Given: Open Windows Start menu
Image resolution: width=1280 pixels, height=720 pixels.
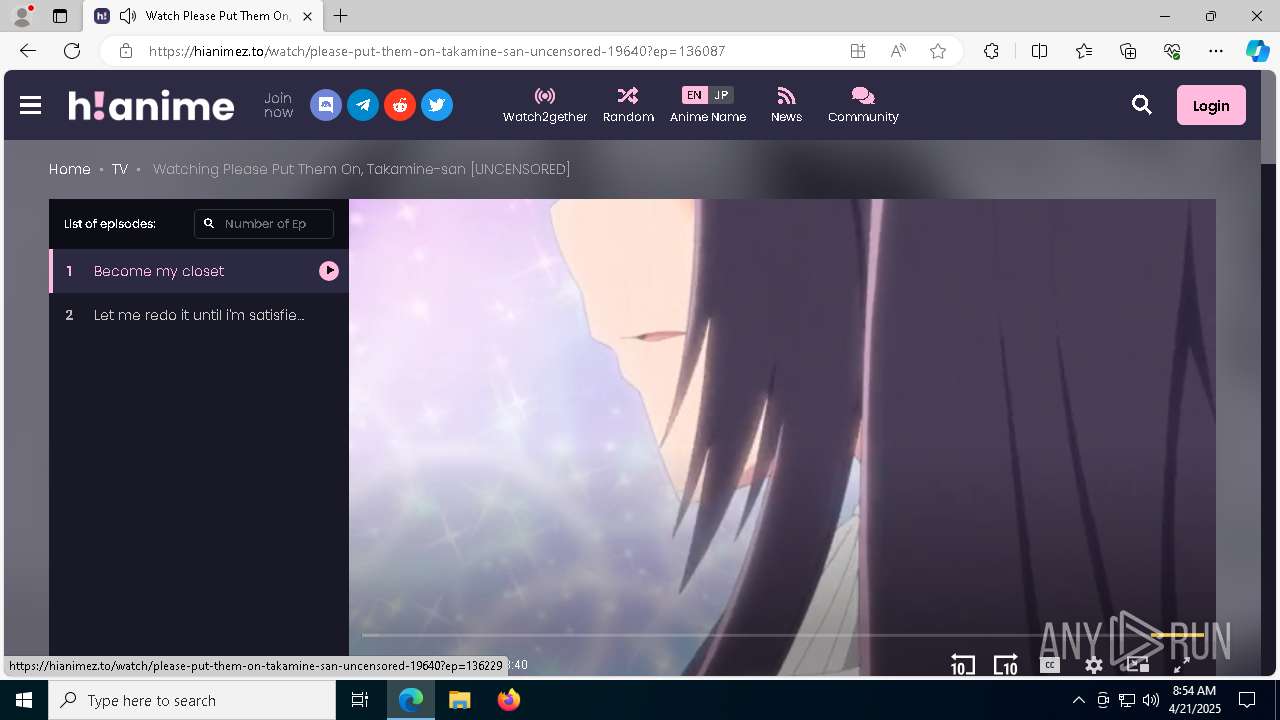Looking at the screenshot, I should pyautogui.click(x=24, y=700).
